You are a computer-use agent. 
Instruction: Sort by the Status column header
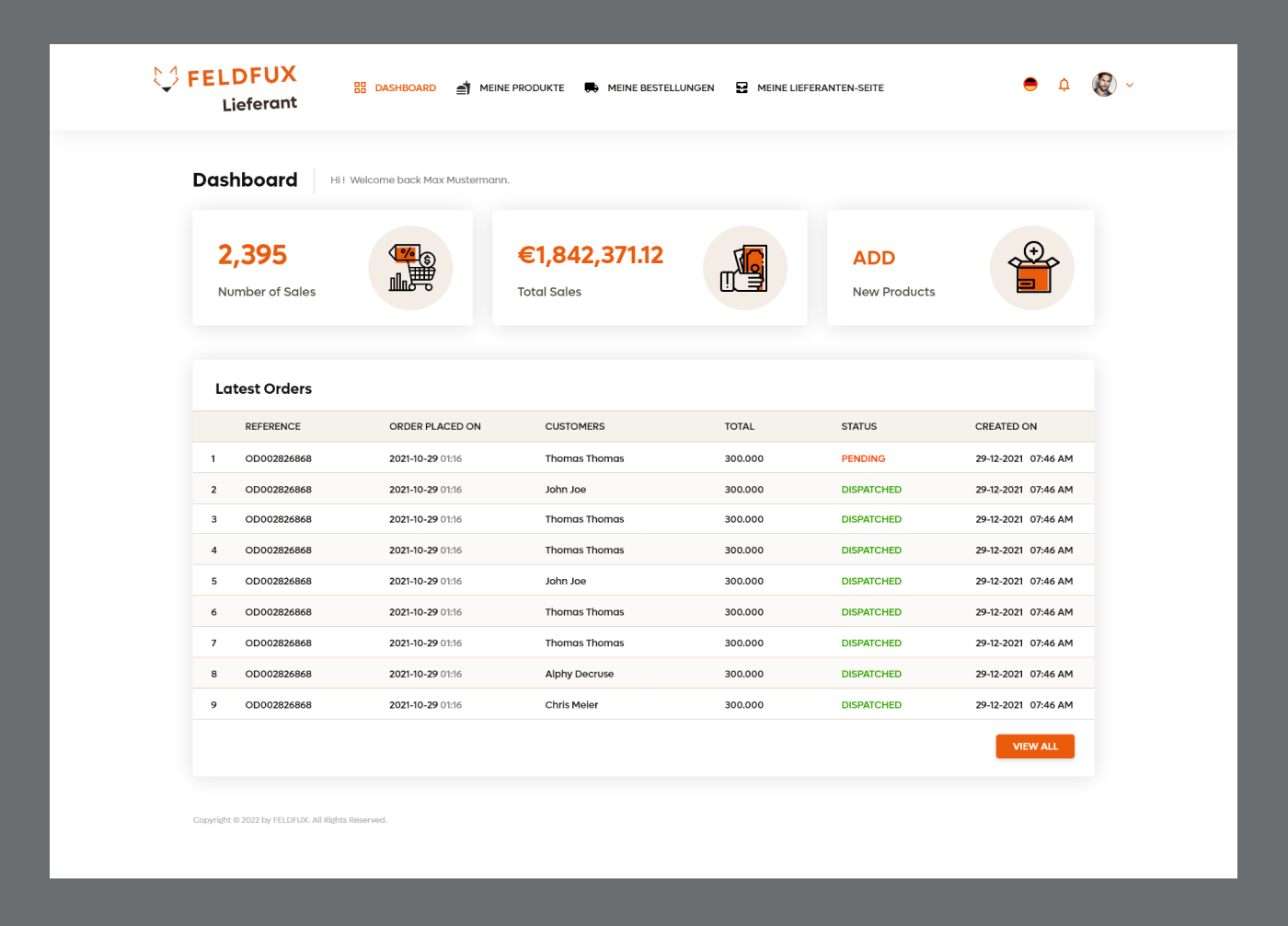[x=858, y=426]
